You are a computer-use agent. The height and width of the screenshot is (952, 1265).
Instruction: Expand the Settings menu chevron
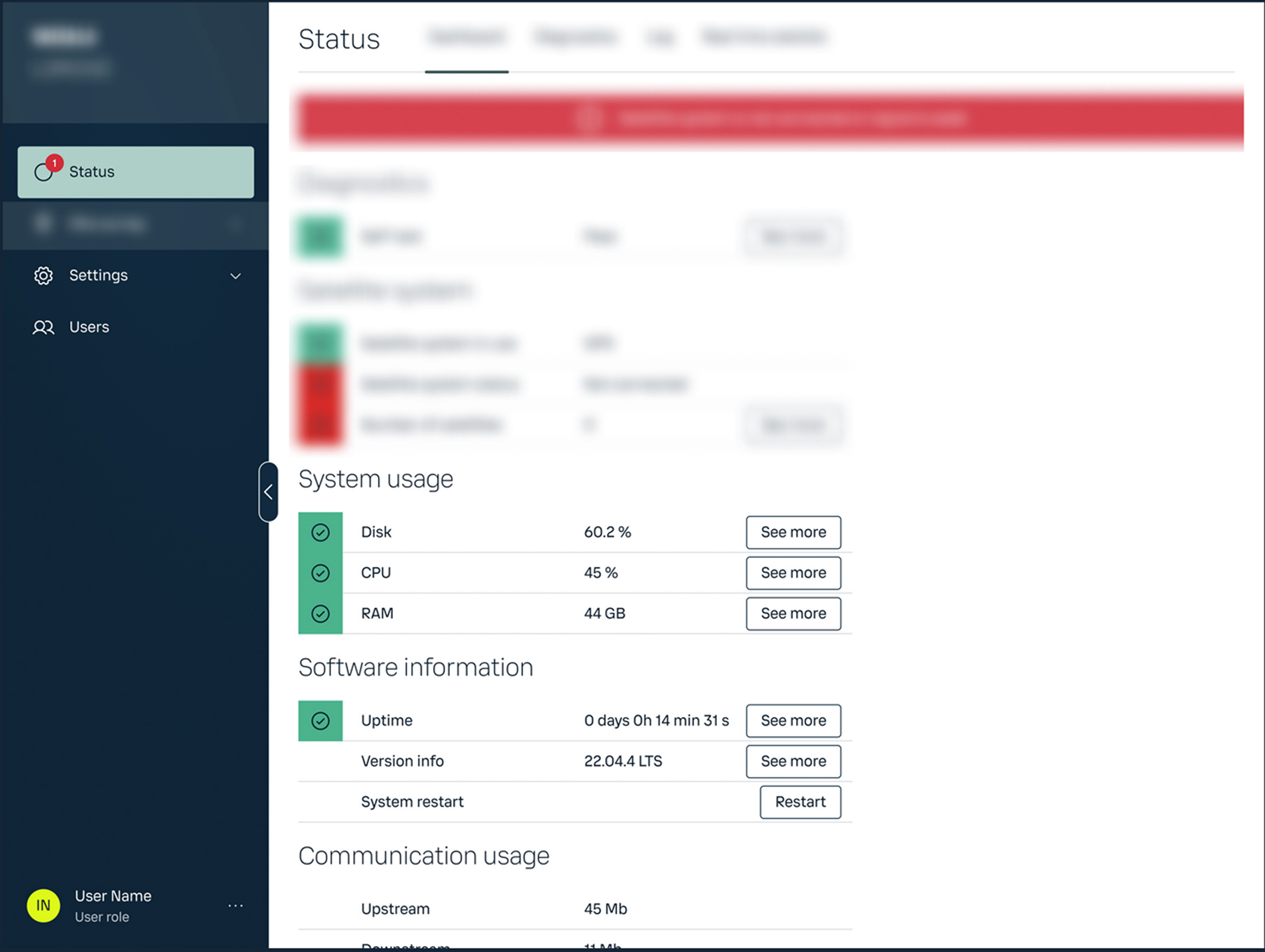pyautogui.click(x=236, y=276)
